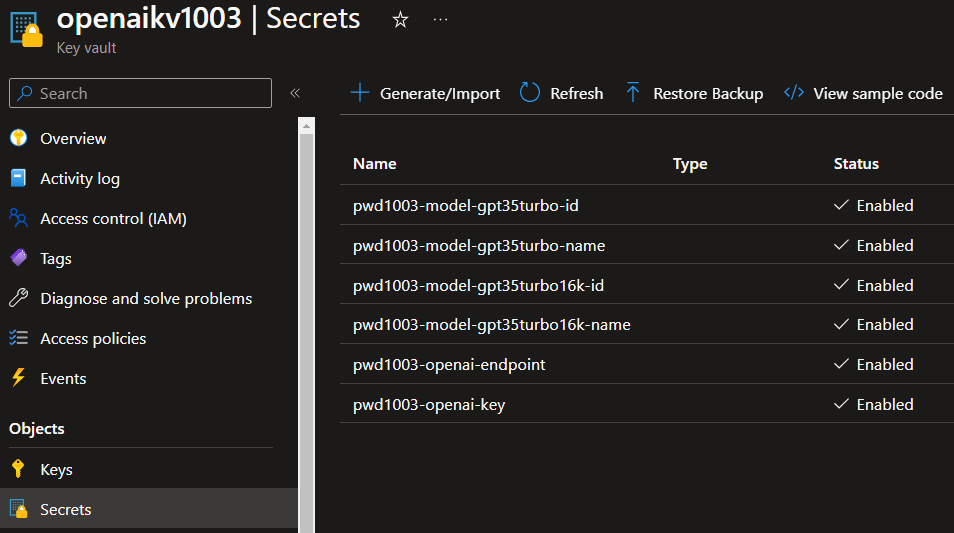Open Activity log page
This screenshot has width=954, height=533.
[x=80, y=179]
